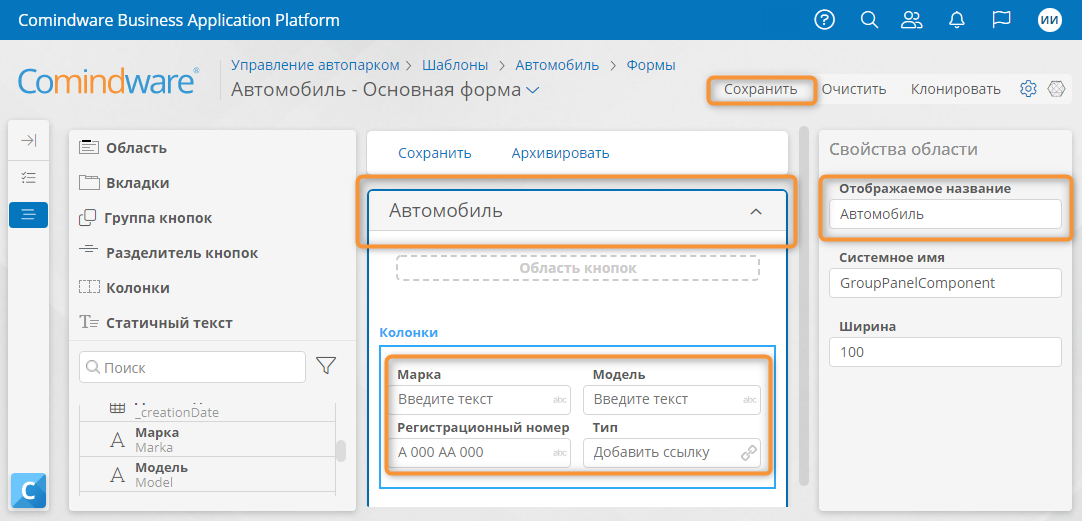The image size is (1082, 521).
Task: Click the attribute list scrollbar thumb
Action: pos(340,451)
